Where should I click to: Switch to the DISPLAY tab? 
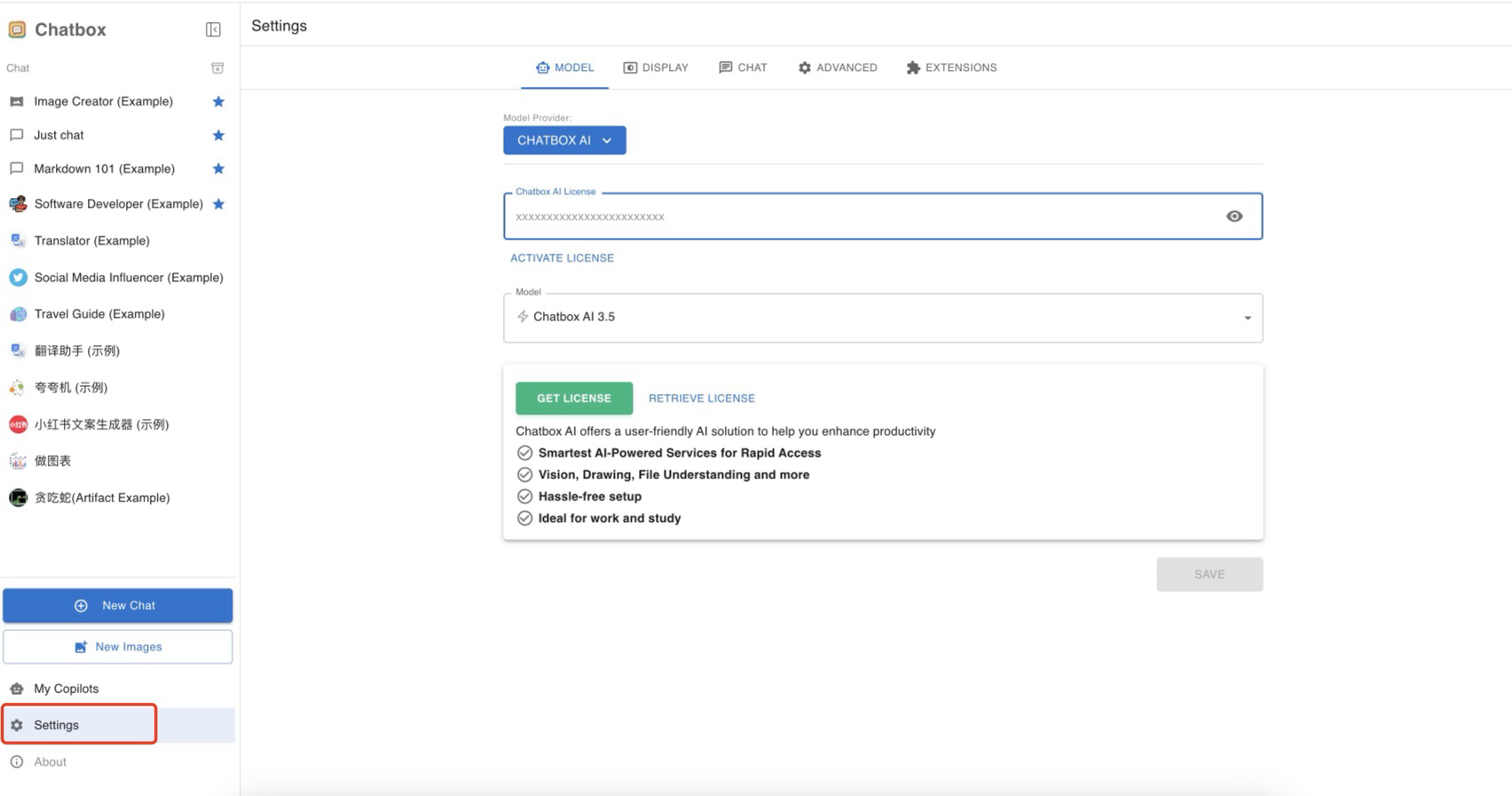point(656,67)
